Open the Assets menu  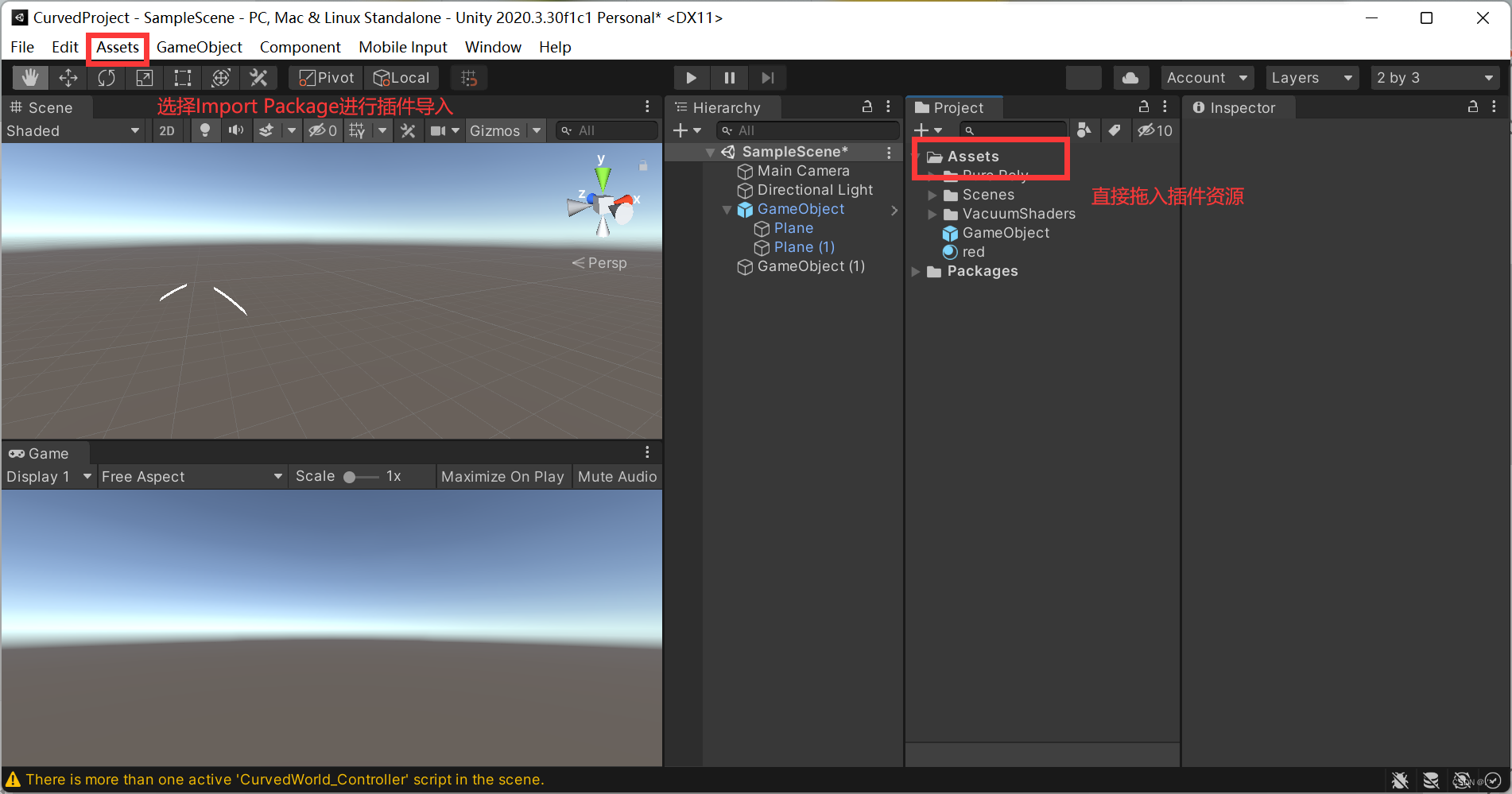pyautogui.click(x=118, y=48)
